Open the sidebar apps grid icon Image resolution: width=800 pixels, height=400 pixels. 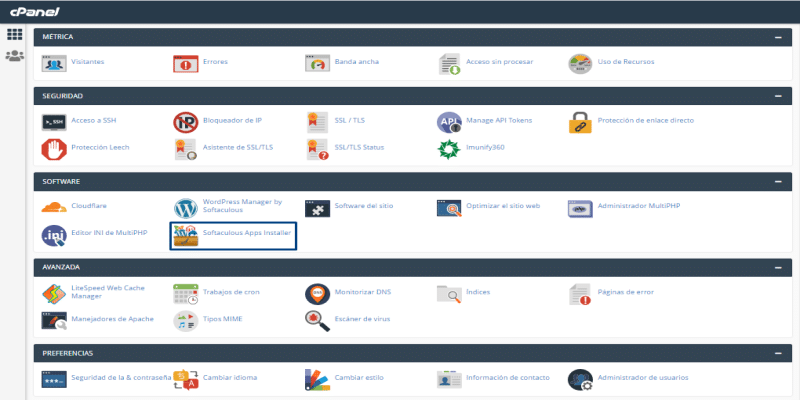(14, 35)
